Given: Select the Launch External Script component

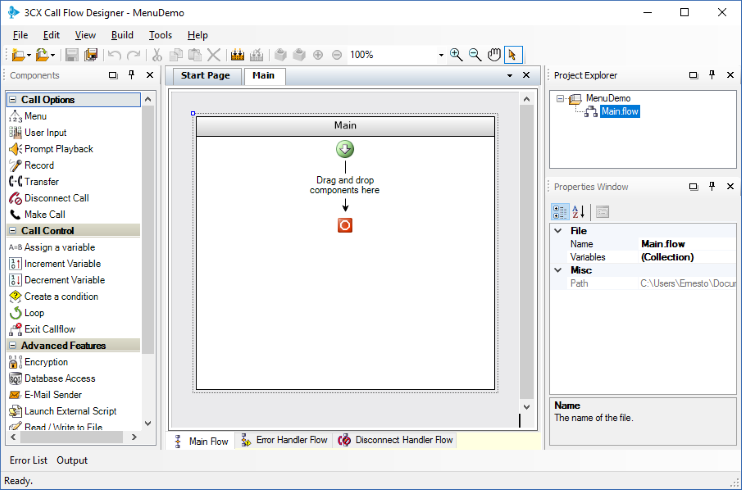Looking at the screenshot, I should [x=63, y=411].
